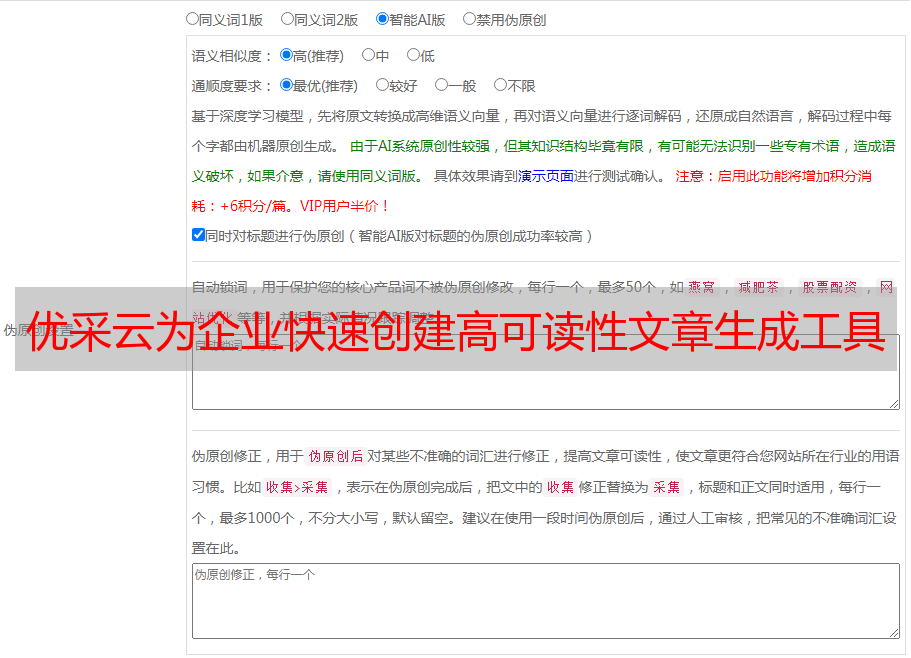Viewport: 911px width, 658px height.
Task: Set 通顺度要求 to 最优(推荐)
Action: [286, 85]
